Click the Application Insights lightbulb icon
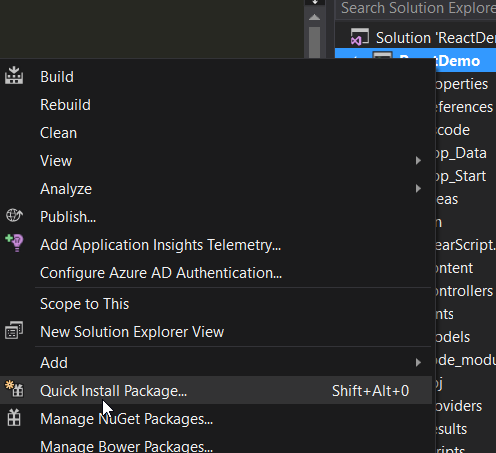This screenshot has width=496, height=453. pyautogui.click(x=14, y=243)
